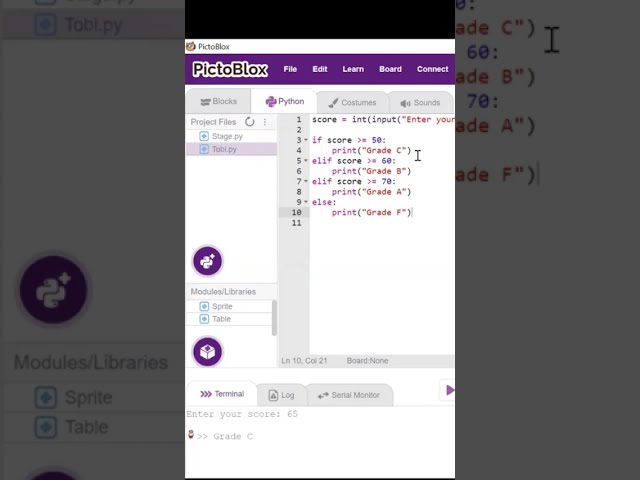Screen dimensions: 640x480
Task: Open the Learn menu
Action: (353, 69)
